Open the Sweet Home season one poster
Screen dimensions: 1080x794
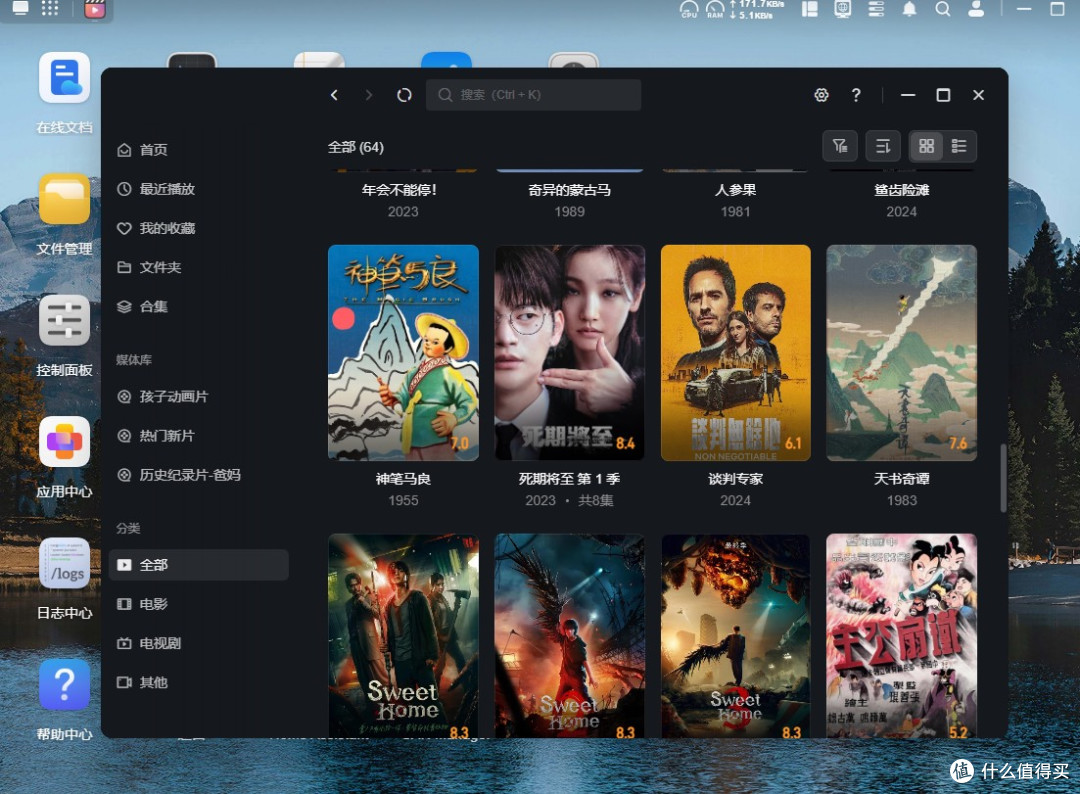(x=404, y=636)
